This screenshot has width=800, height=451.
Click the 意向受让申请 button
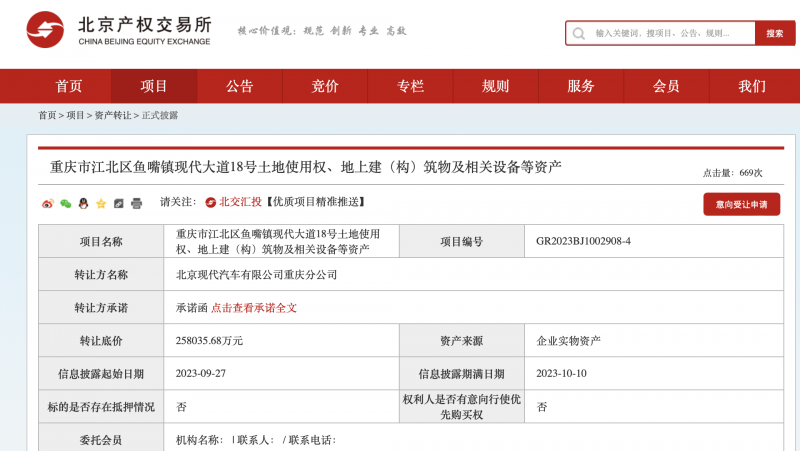point(741,204)
